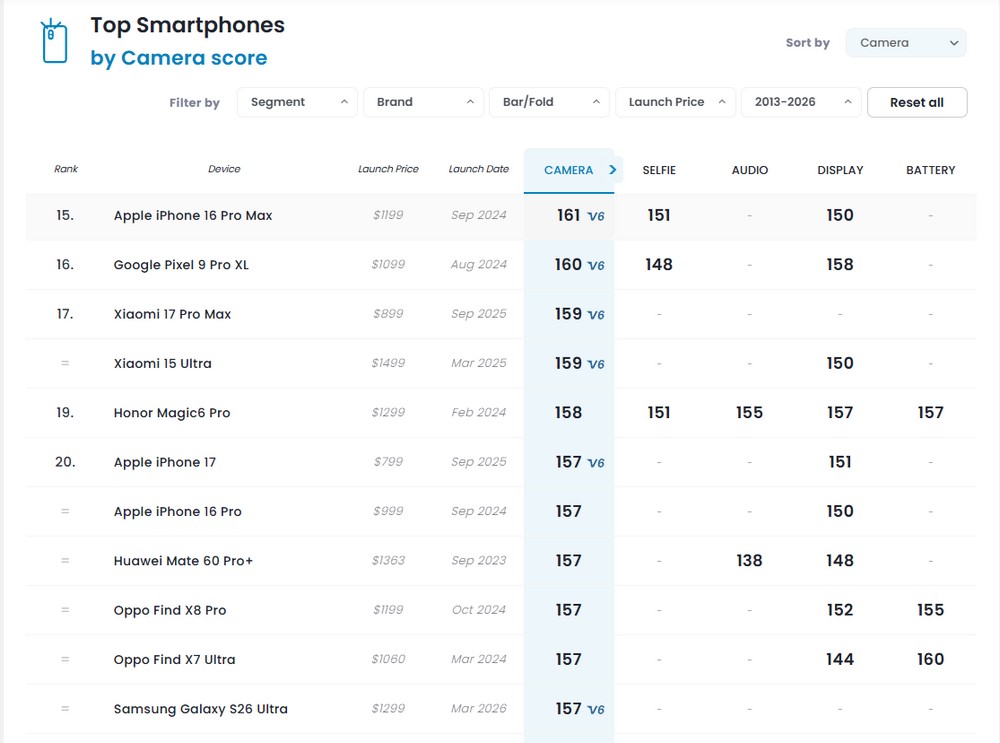The width and height of the screenshot is (1000, 743).
Task: Click the Device column header
Action: 224,169
